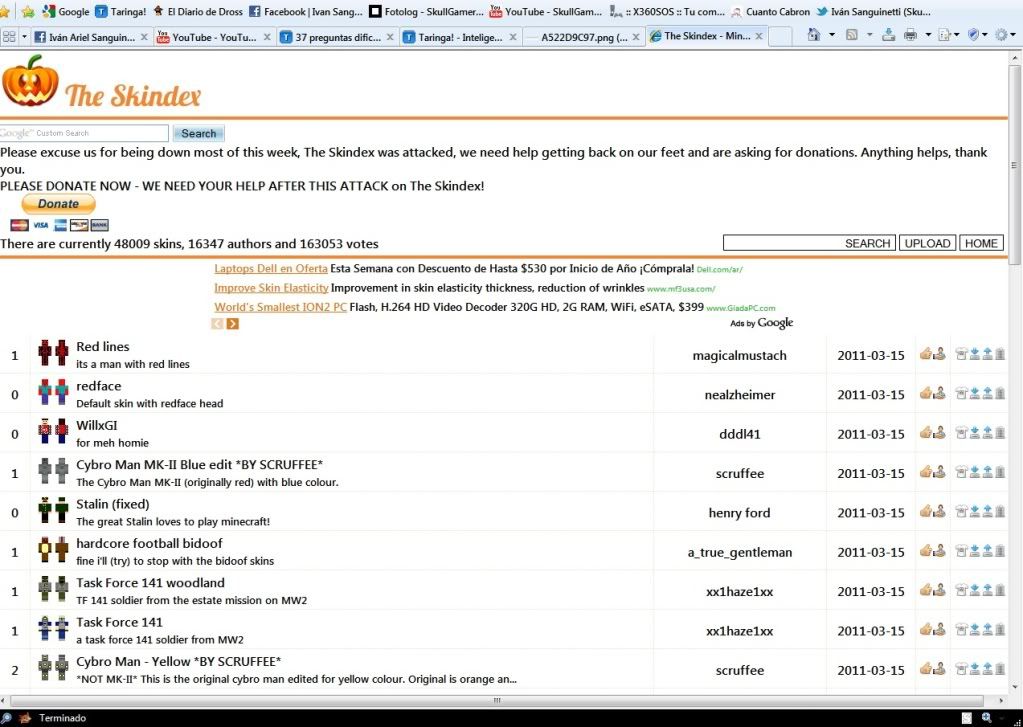The width and height of the screenshot is (1023, 727).
Task: Switch to the A522D9C97.png tab
Action: click(x=583, y=37)
